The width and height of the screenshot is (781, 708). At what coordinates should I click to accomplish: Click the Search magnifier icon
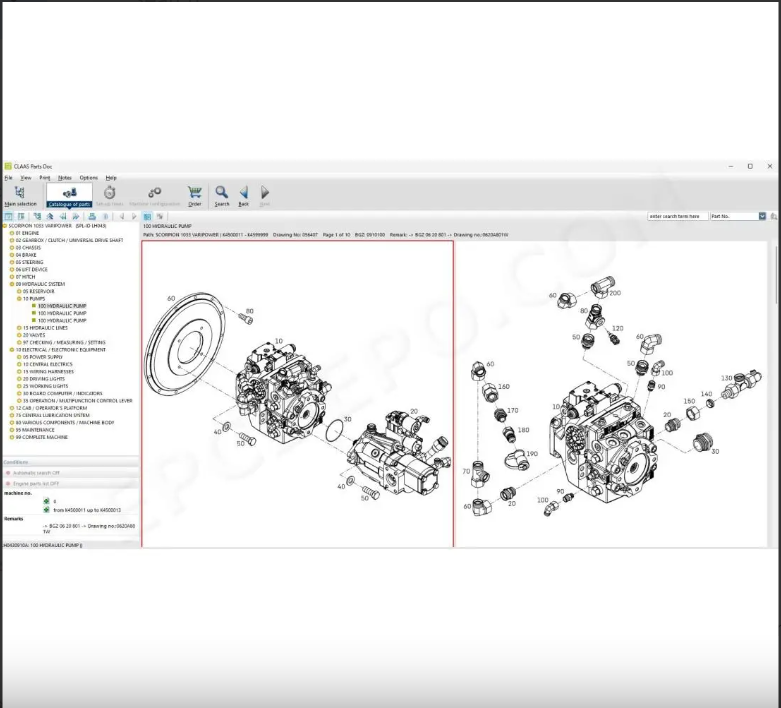221,194
